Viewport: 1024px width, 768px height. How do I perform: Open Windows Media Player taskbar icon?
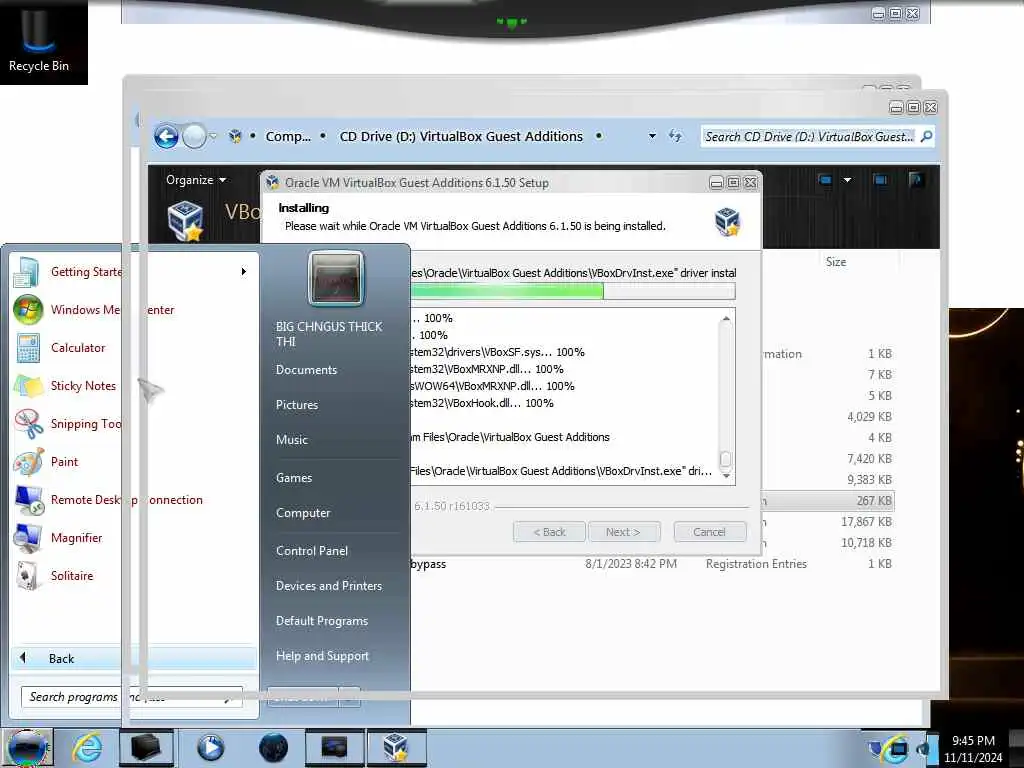tap(210, 748)
